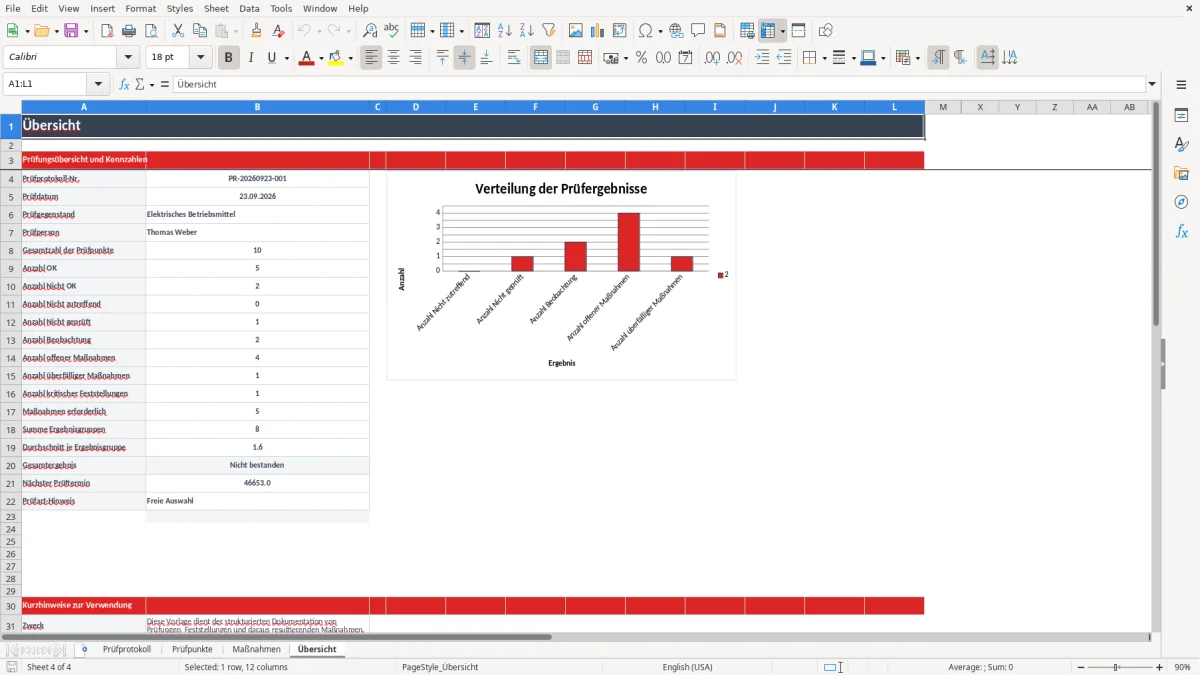Format the cell as percent
This screenshot has width=1200, height=675.
(x=641, y=58)
